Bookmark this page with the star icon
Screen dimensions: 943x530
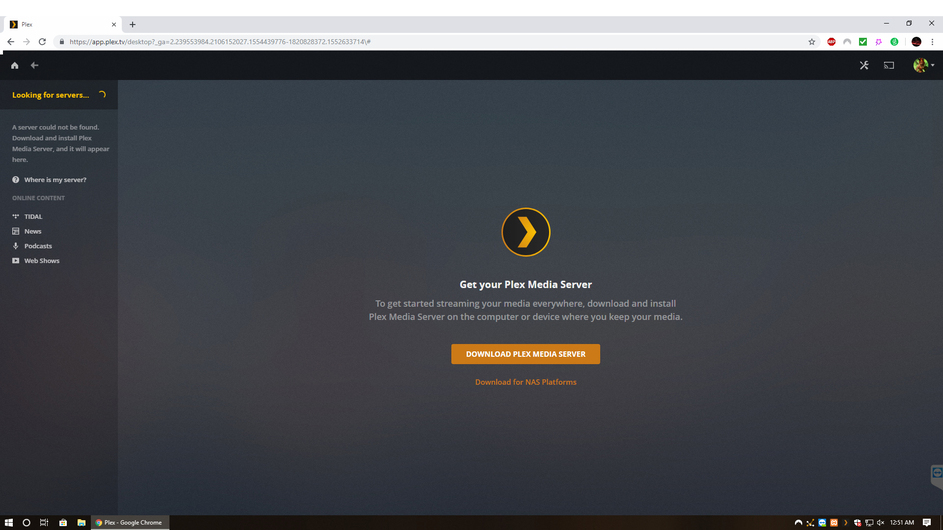point(812,42)
